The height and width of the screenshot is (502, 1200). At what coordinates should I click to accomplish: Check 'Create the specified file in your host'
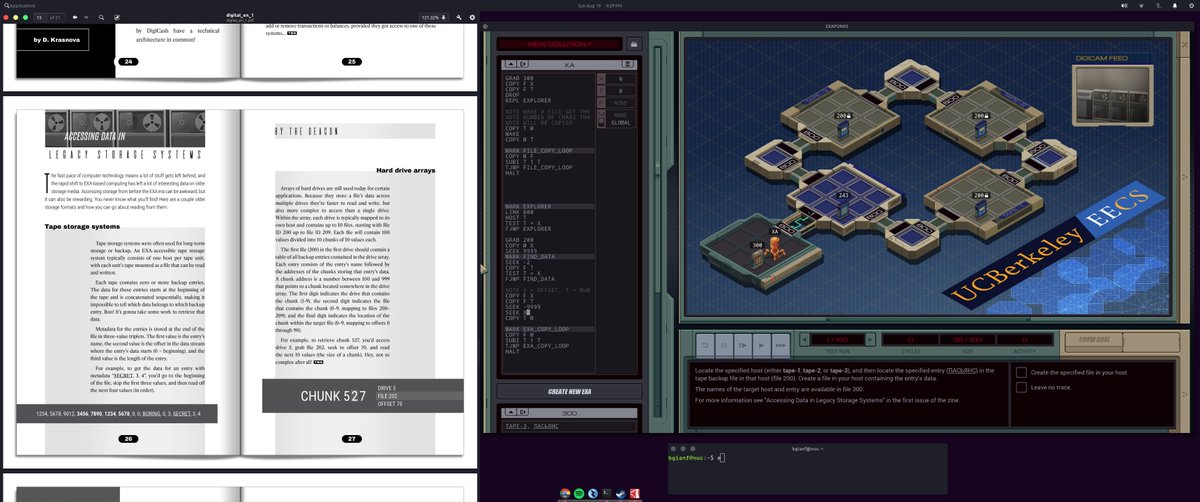1021,372
